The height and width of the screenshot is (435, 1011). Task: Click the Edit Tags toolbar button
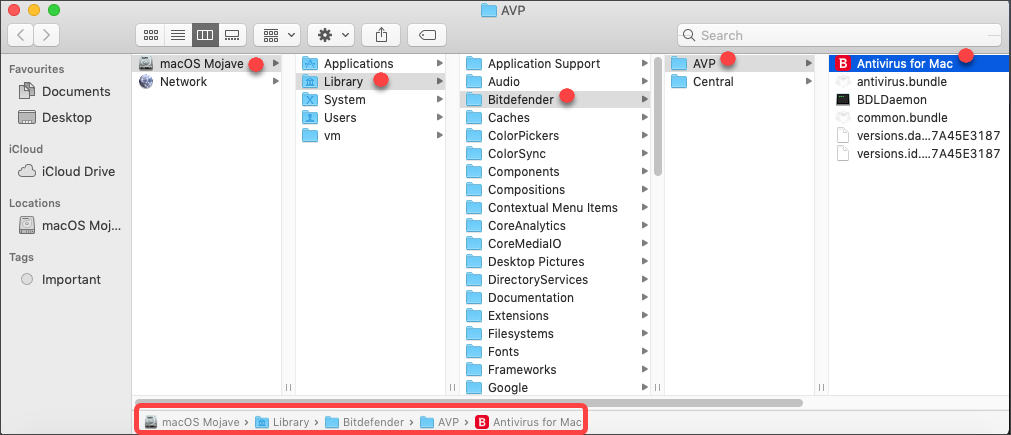[x=427, y=35]
